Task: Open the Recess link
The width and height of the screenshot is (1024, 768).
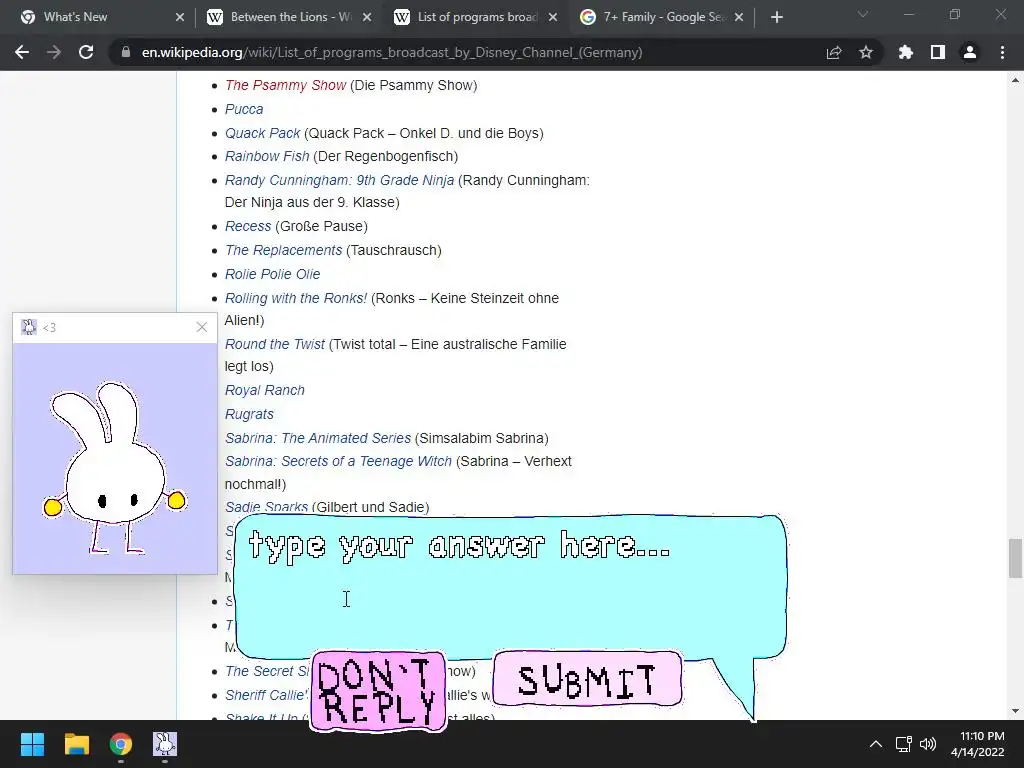Action: click(248, 226)
